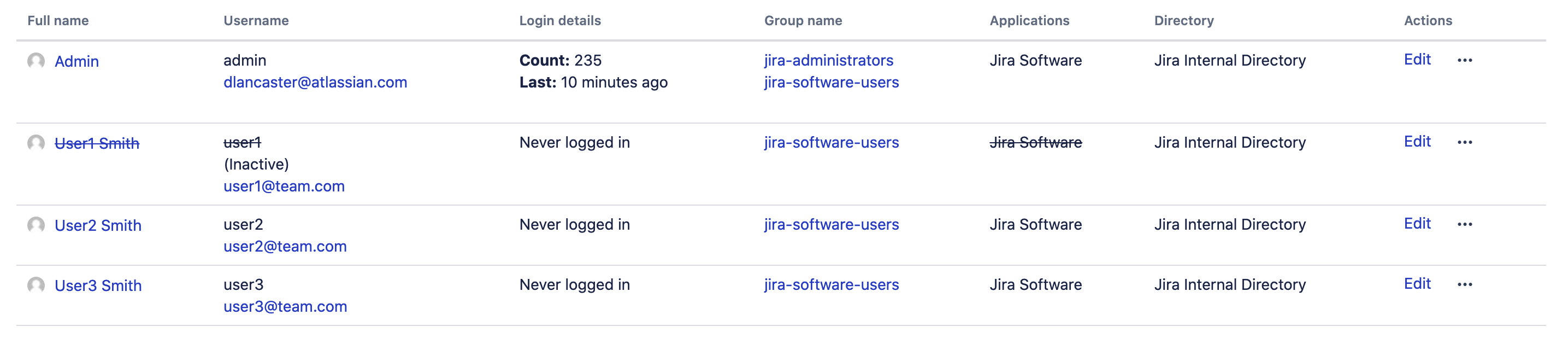This screenshot has width=1568, height=338.
Task: Click 'Never logged in' in the user2 row
Action: (x=575, y=225)
